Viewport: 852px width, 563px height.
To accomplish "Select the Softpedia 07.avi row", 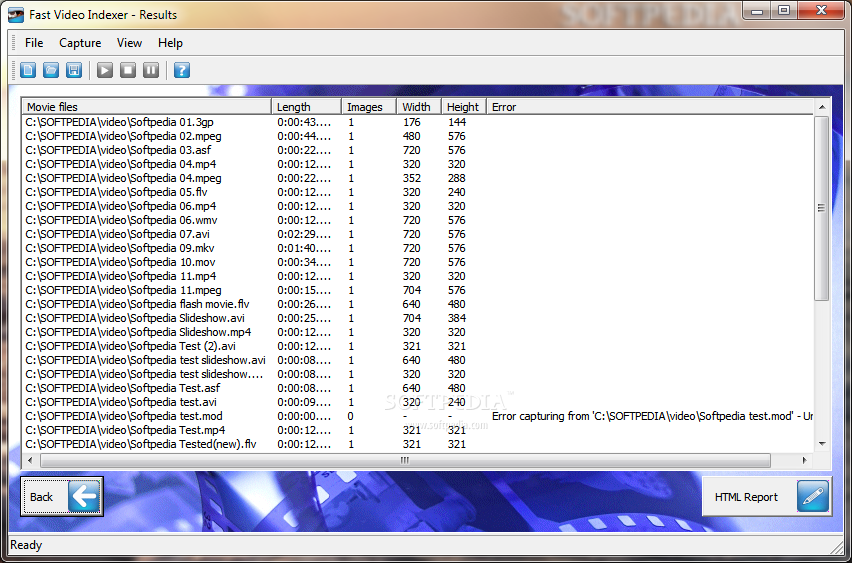I will [418, 234].
